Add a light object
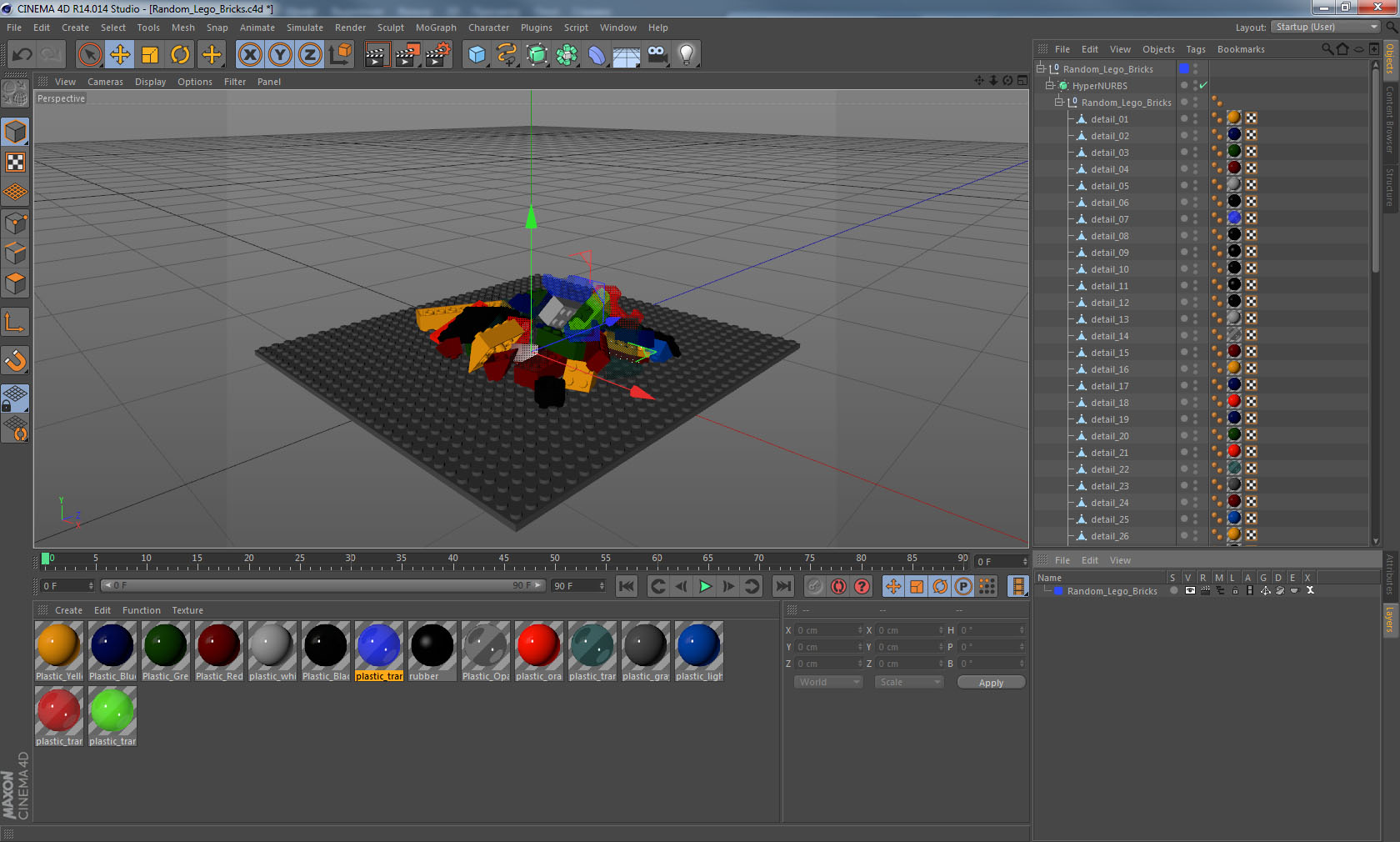Viewport: 1400px width, 842px height. (687, 55)
